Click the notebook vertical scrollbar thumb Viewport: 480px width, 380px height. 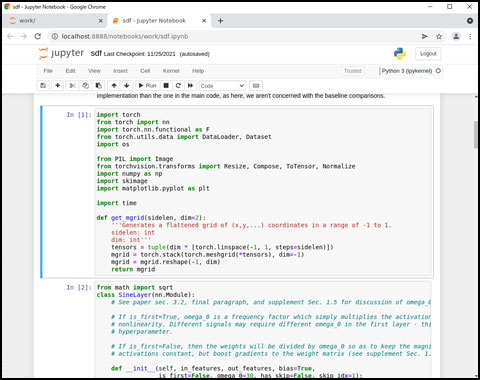[476, 135]
